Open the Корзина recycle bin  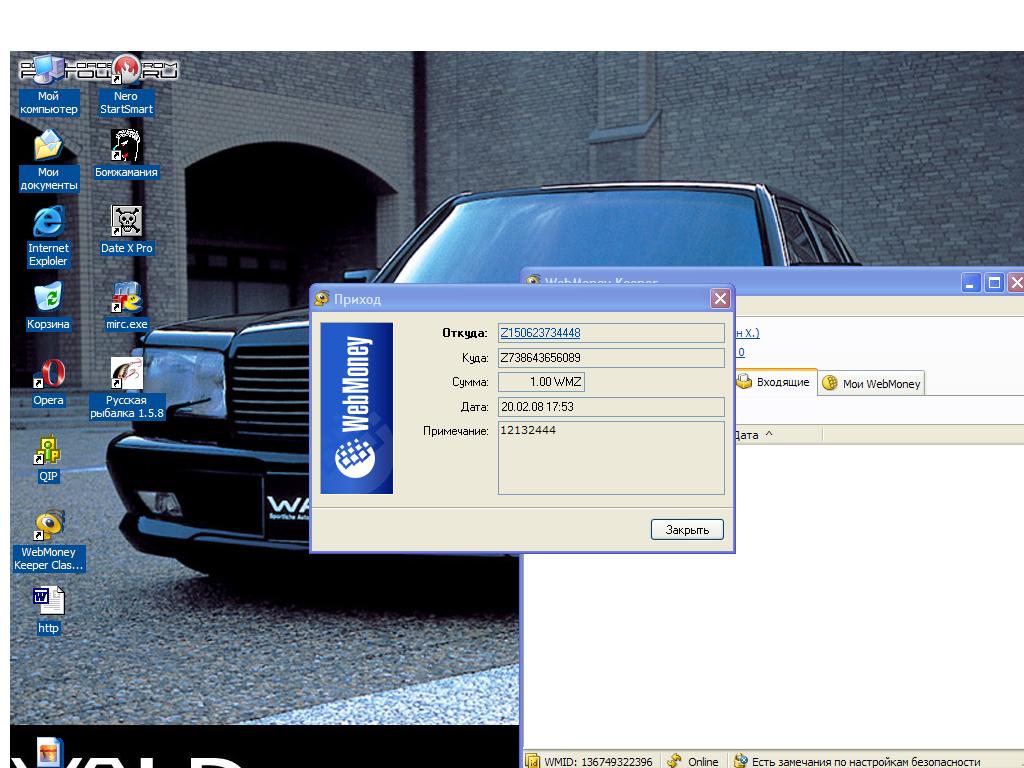pyautogui.click(x=48, y=298)
